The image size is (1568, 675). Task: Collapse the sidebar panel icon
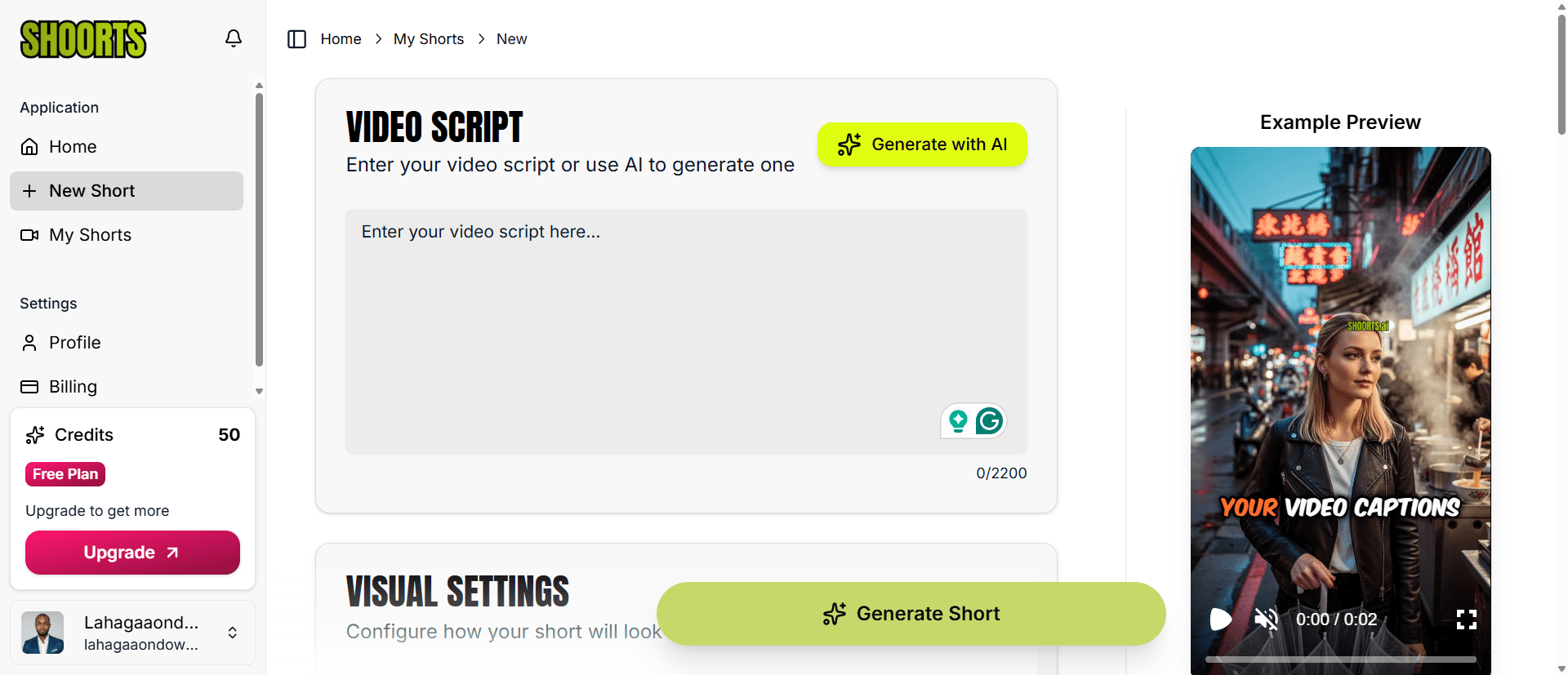(297, 38)
